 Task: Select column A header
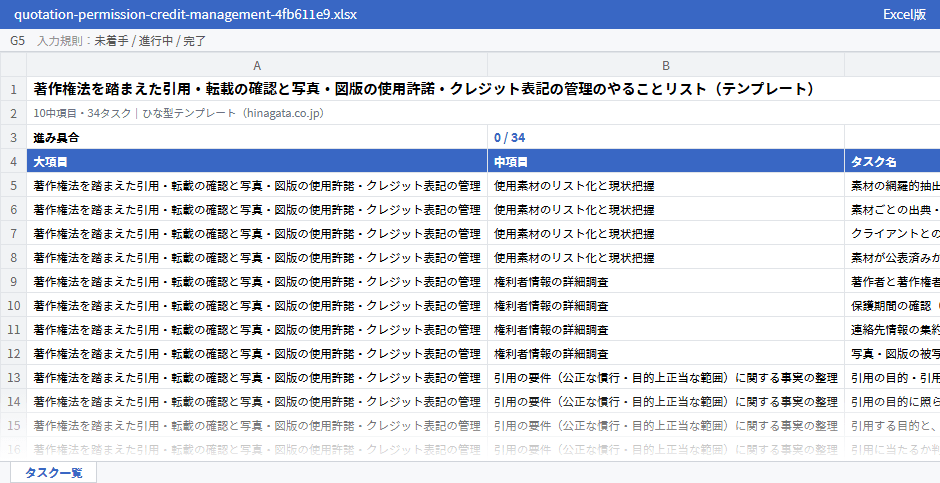[x=257, y=65]
